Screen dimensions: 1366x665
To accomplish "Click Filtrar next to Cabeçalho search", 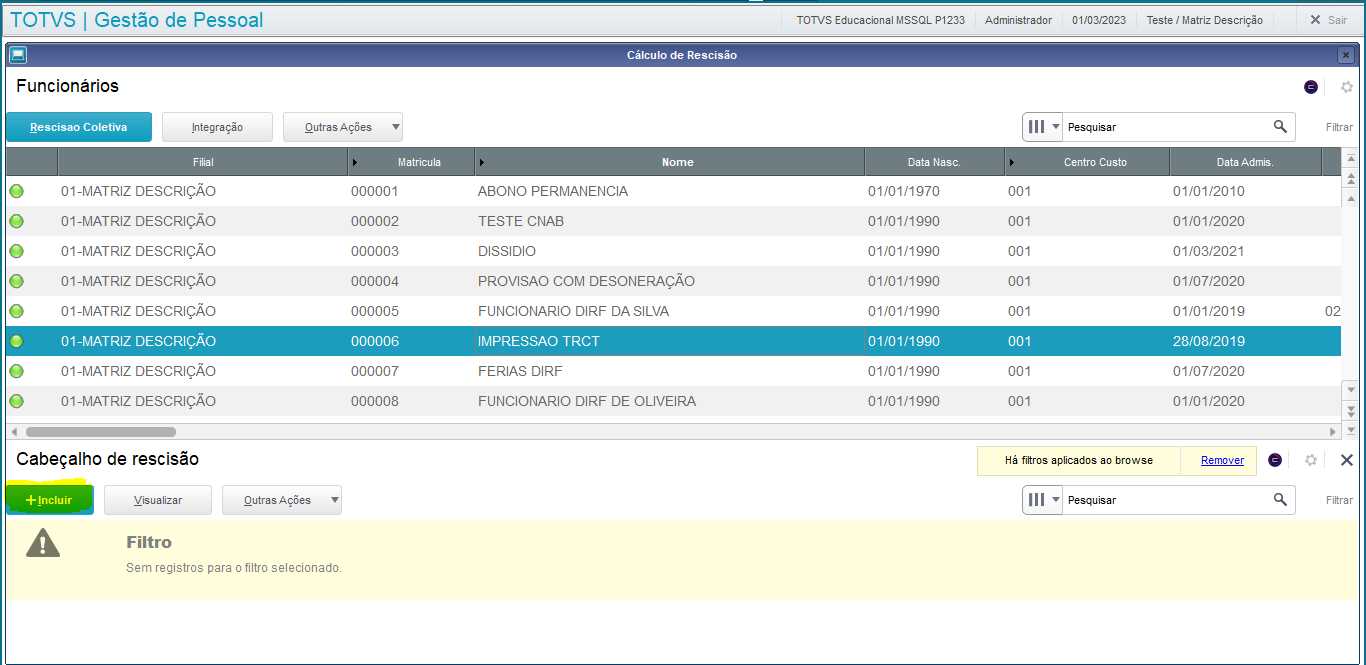I will pyautogui.click(x=1339, y=500).
